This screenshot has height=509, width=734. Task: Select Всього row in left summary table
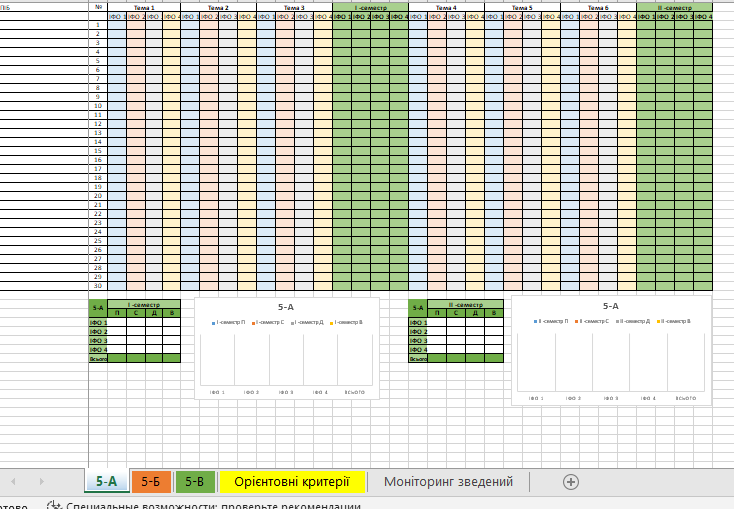pyautogui.click(x=134, y=359)
